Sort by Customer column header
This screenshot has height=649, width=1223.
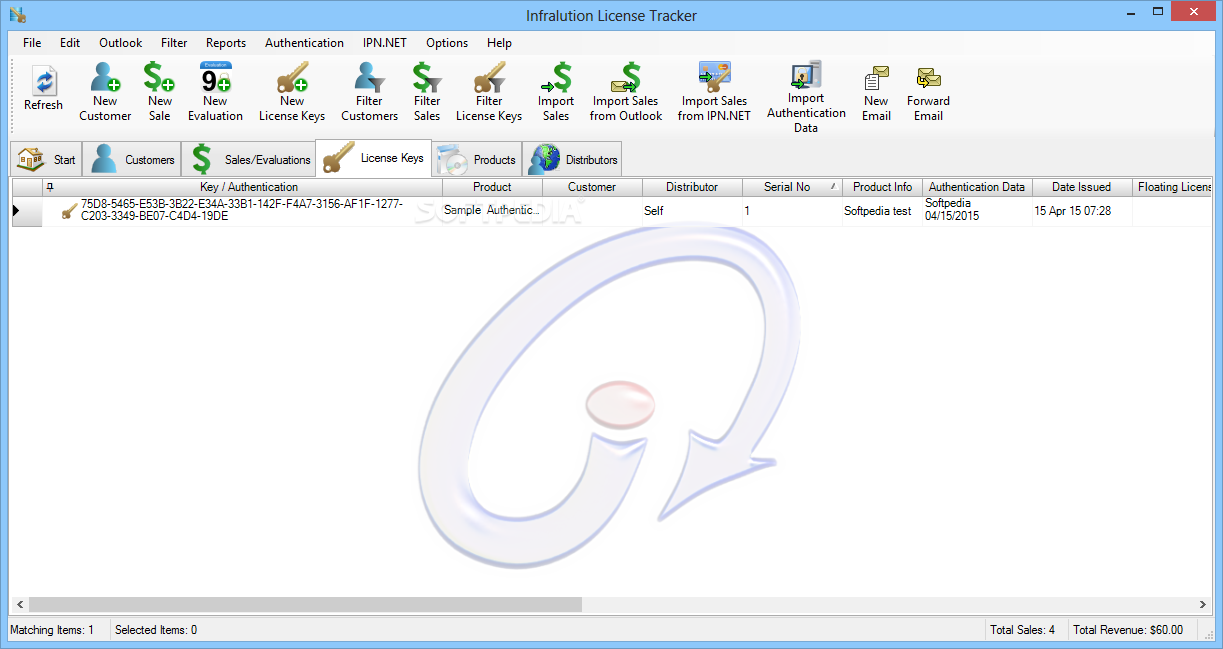click(592, 187)
